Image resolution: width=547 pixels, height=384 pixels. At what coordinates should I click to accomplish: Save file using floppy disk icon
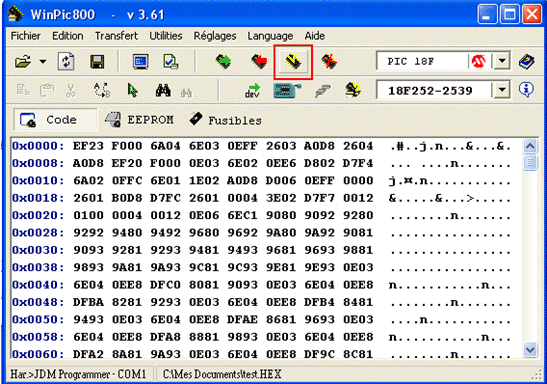pyautogui.click(x=97, y=62)
